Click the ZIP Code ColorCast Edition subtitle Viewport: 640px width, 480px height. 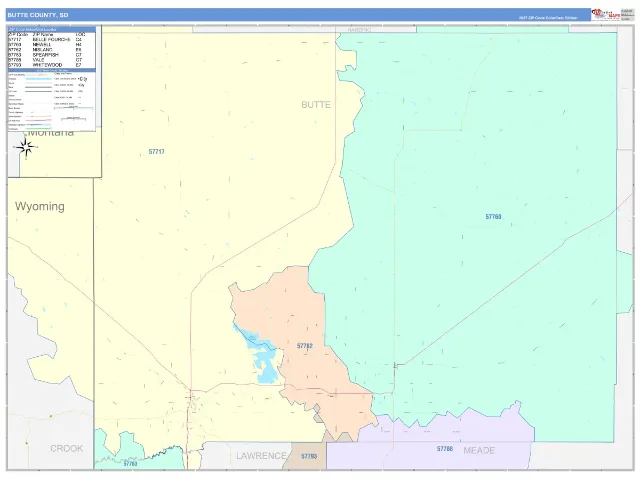(548, 18)
